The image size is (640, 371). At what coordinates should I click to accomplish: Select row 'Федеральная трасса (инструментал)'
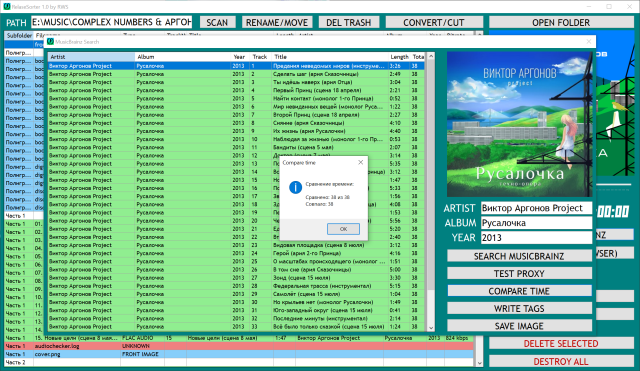(236, 286)
